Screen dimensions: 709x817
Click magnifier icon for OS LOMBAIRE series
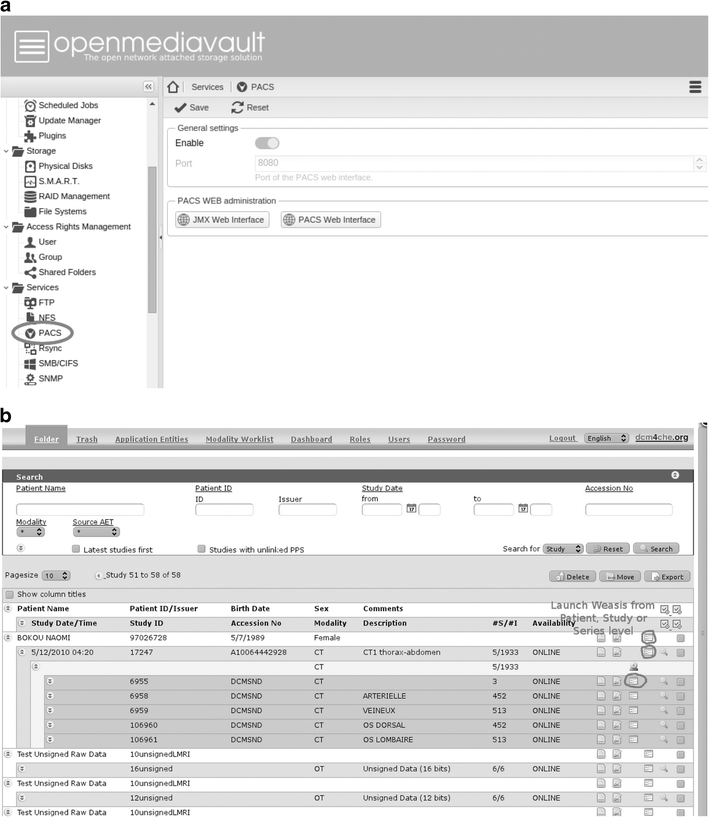[x=664, y=739]
